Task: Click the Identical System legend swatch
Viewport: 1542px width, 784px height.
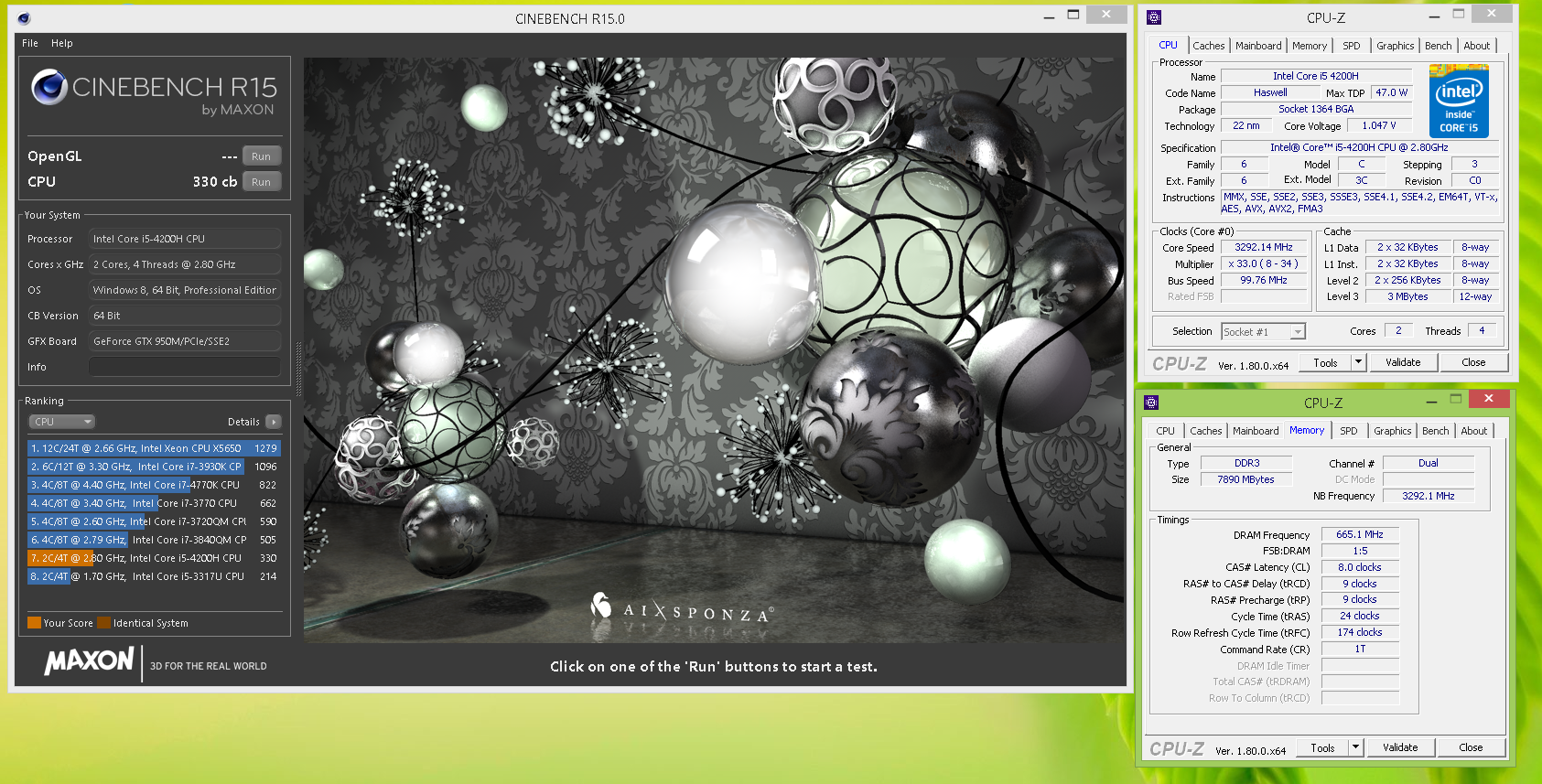Action: (x=103, y=623)
